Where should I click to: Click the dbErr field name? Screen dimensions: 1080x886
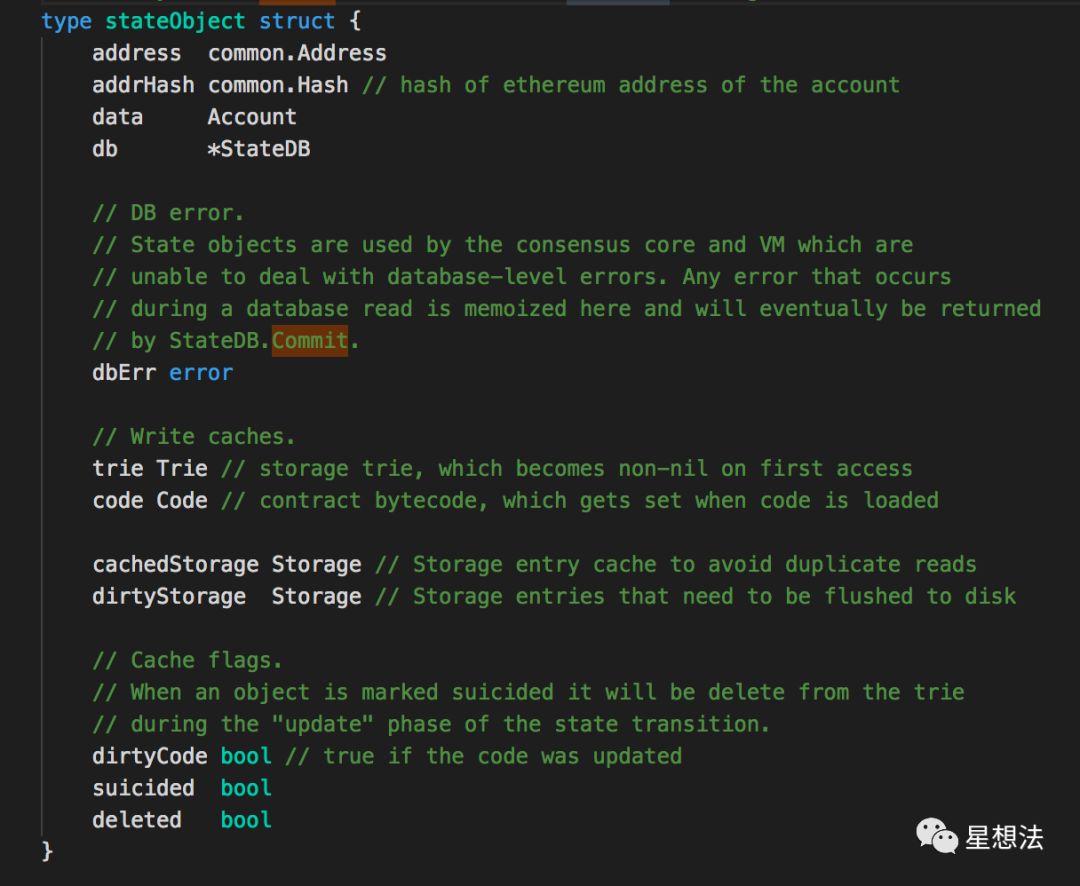(124, 373)
